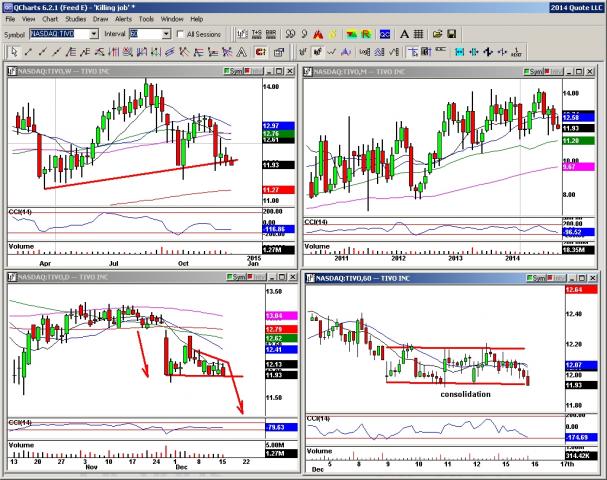Image resolution: width=607 pixels, height=480 pixels.
Task: Click the blue 12.97 price label
Action: pos(278,126)
